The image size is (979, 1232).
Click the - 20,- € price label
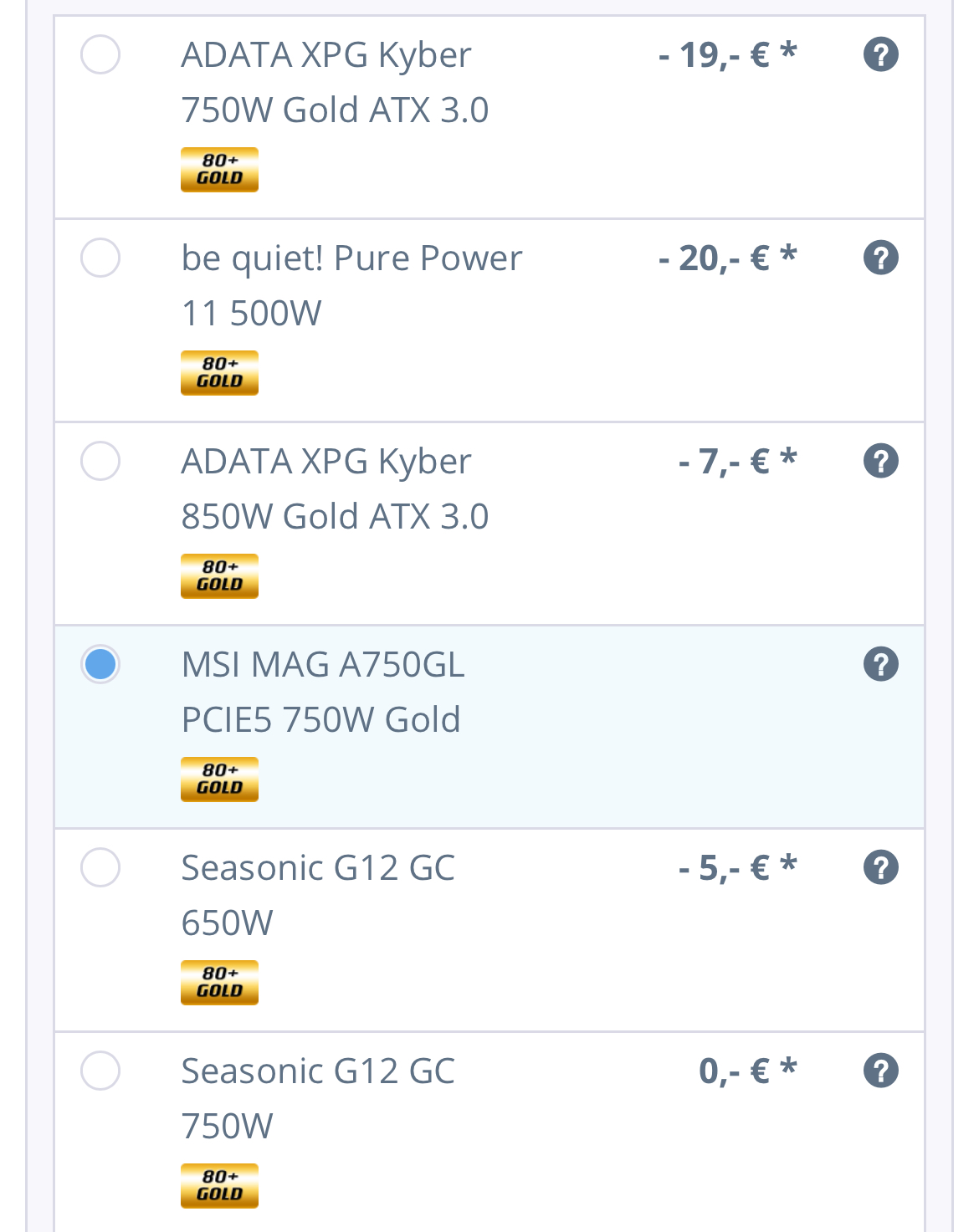point(727,258)
